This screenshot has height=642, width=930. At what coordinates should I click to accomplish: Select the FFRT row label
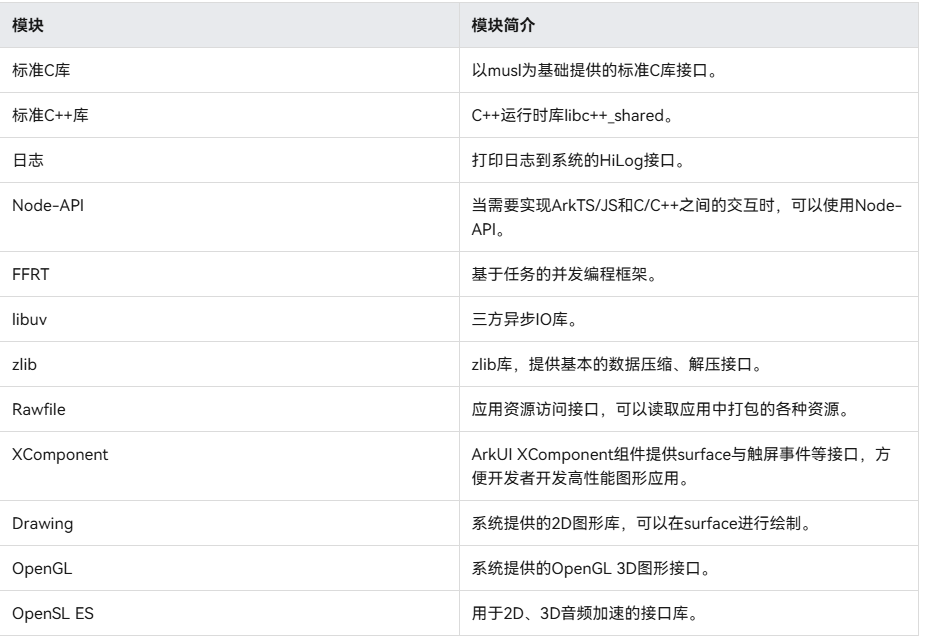[x=31, y=274]
